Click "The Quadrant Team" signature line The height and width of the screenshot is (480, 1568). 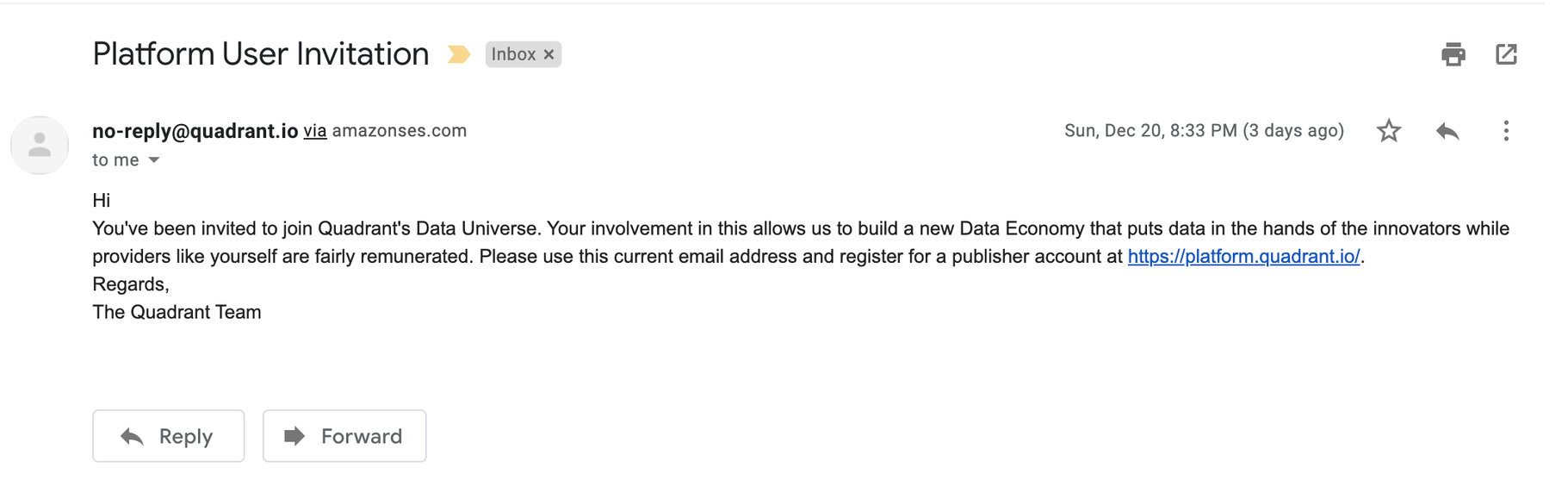pyautogui.click(x=177, y=312)
